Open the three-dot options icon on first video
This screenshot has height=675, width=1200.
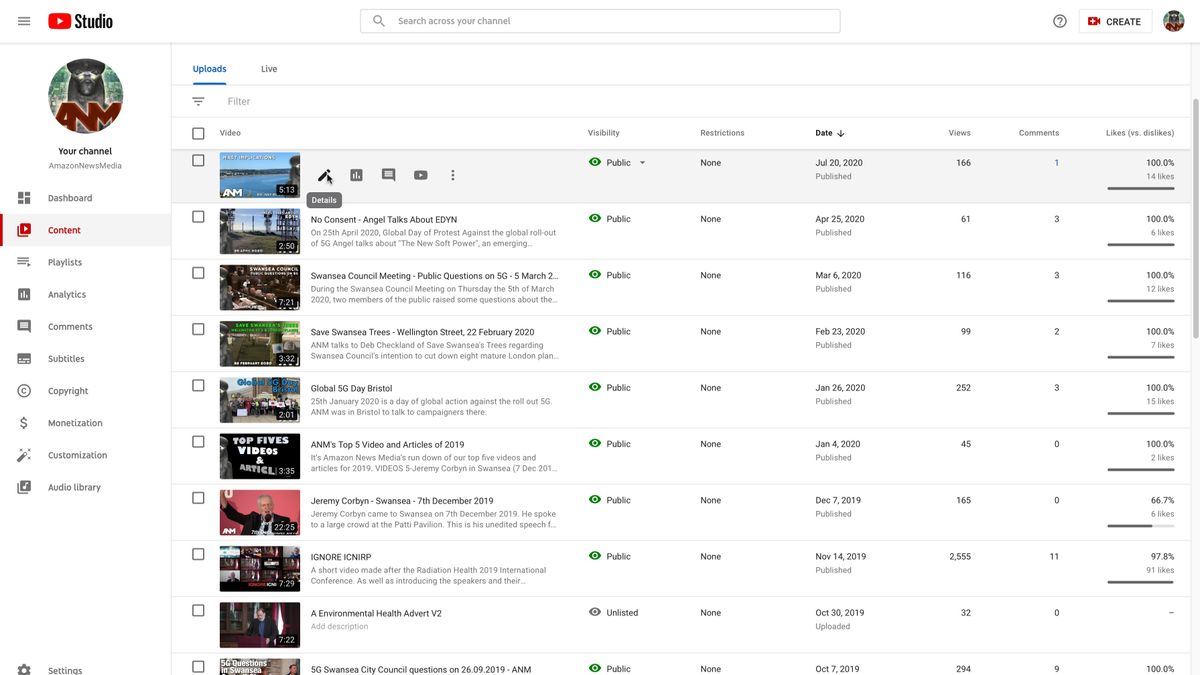[451, 175]
